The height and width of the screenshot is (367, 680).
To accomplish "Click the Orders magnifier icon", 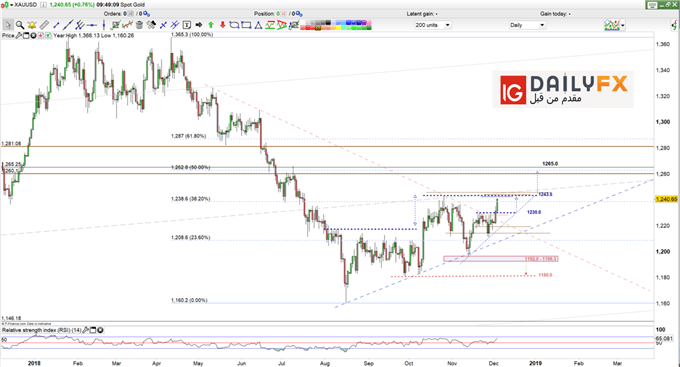I will point(147,14).
